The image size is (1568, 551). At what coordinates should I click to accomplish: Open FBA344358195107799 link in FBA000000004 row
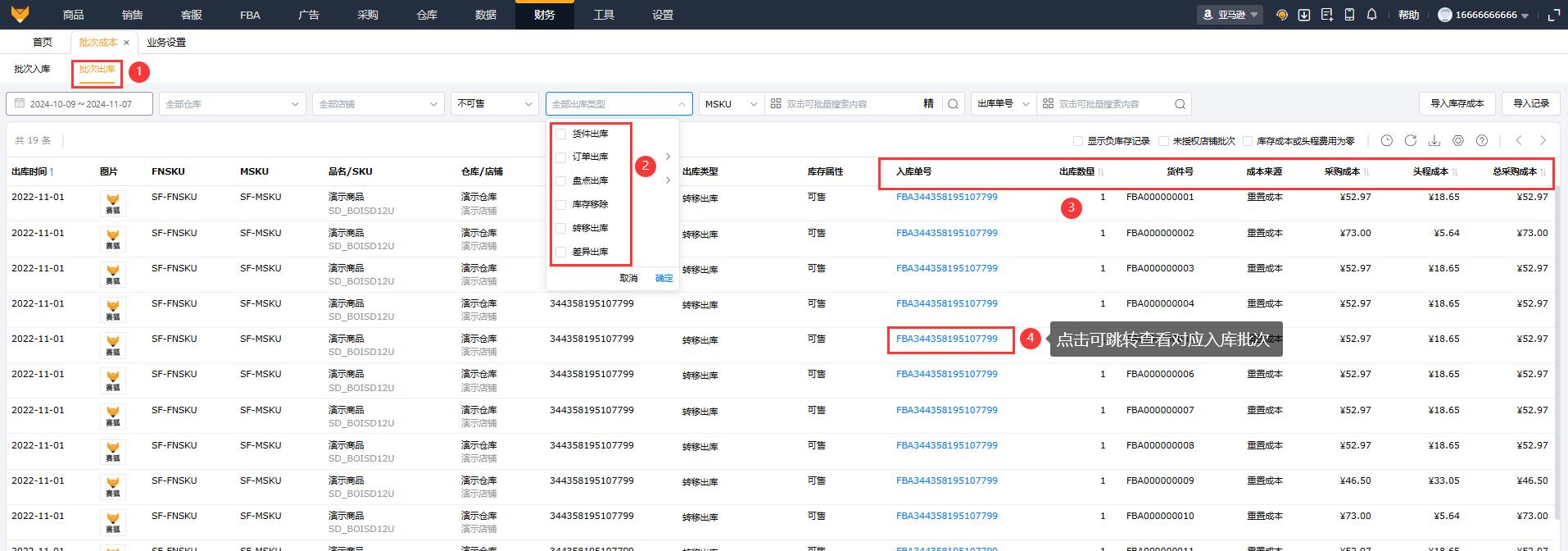tap(946, 303)
